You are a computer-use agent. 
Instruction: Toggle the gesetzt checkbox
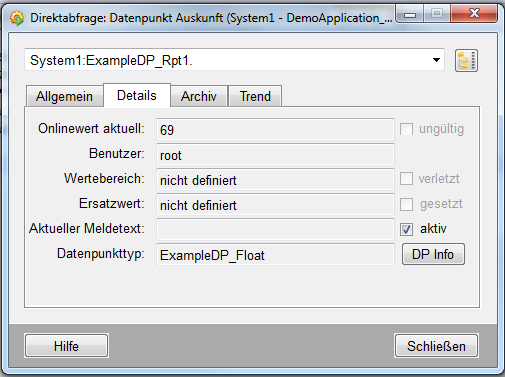pos(406,204)
